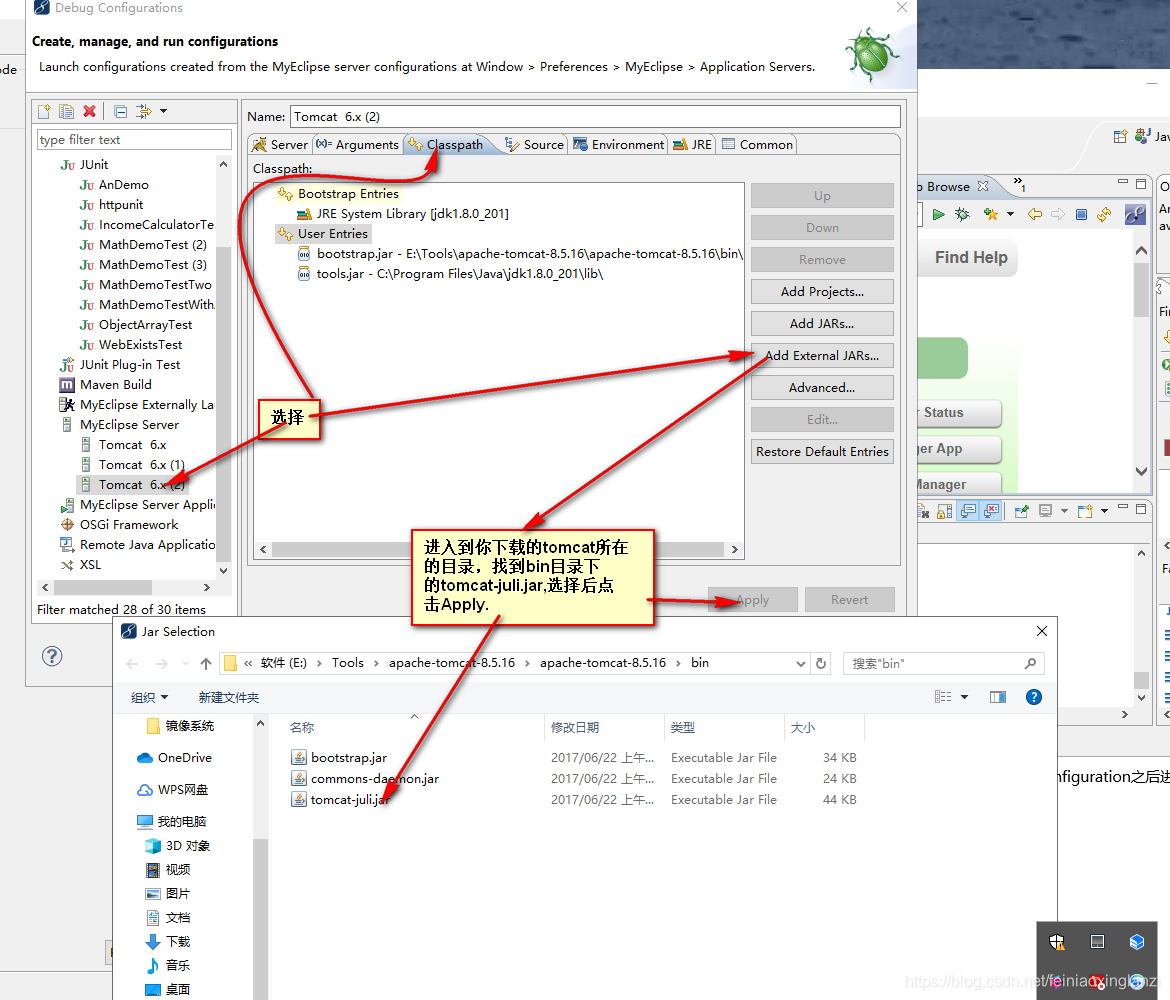Duplicate the selected launch configuration
This screenshot has width=1170, height=1000.
pos(67,111)
